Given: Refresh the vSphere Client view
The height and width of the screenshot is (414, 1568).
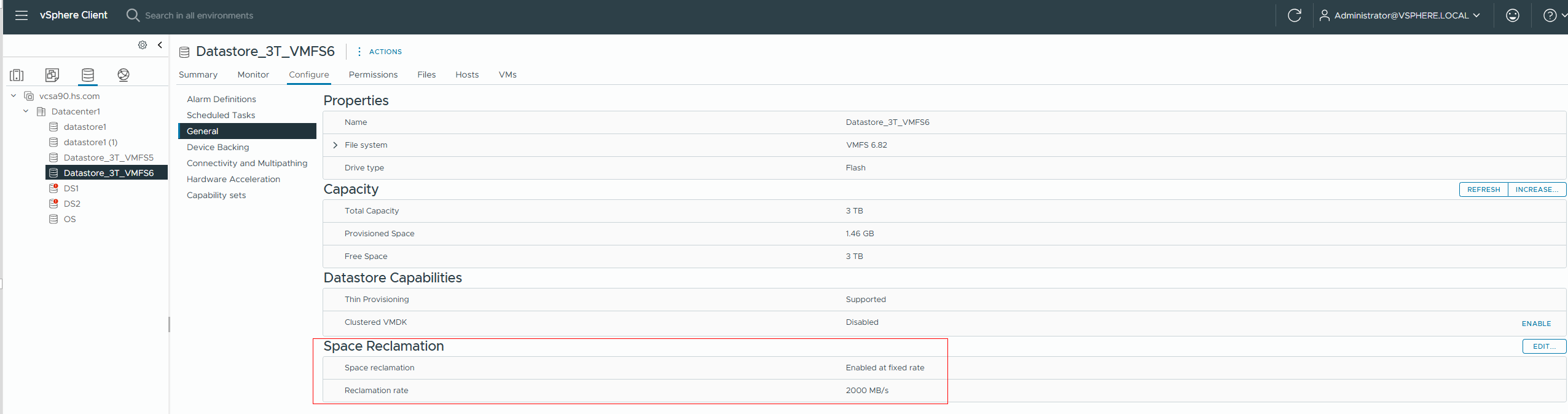Looking at the screenshot, I should click(1295, 15).
